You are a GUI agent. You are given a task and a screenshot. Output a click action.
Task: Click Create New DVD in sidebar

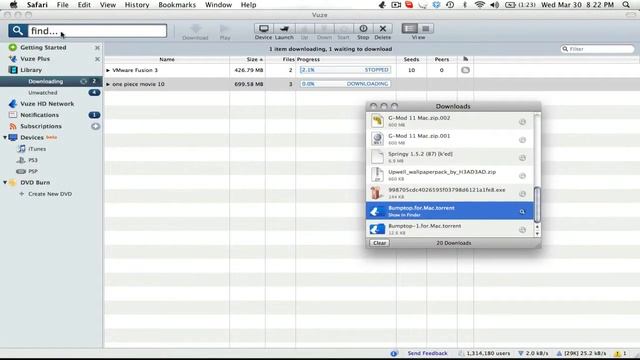[50, 194]
